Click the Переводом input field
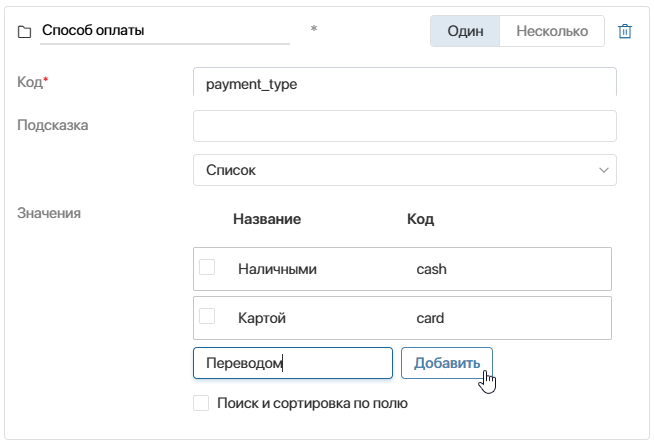Image resolution: width=654 pixels, height=444 pixels. pyautogui.click(x=293, y=363)
